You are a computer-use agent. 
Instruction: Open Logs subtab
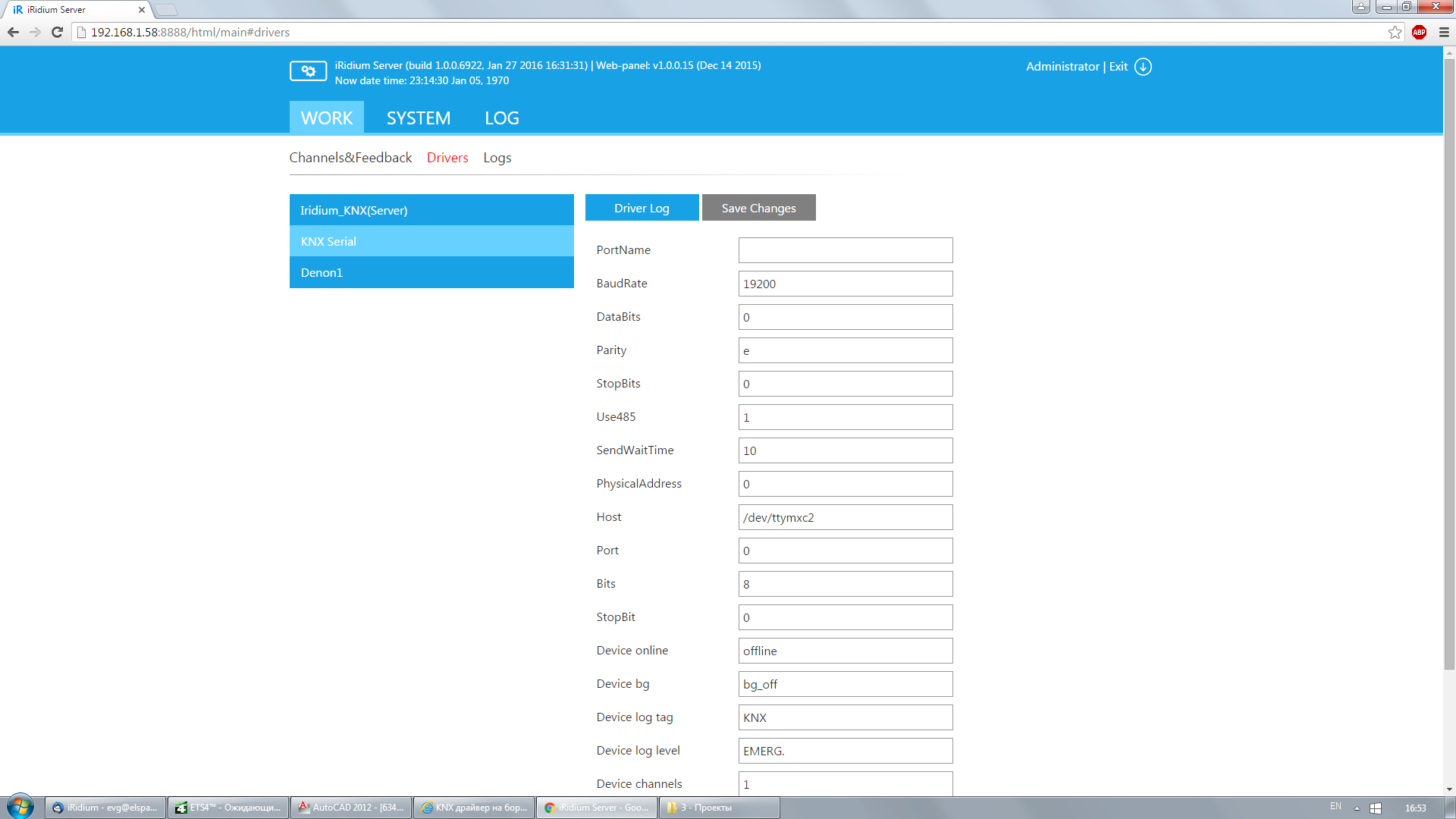(x=497, y=158)
